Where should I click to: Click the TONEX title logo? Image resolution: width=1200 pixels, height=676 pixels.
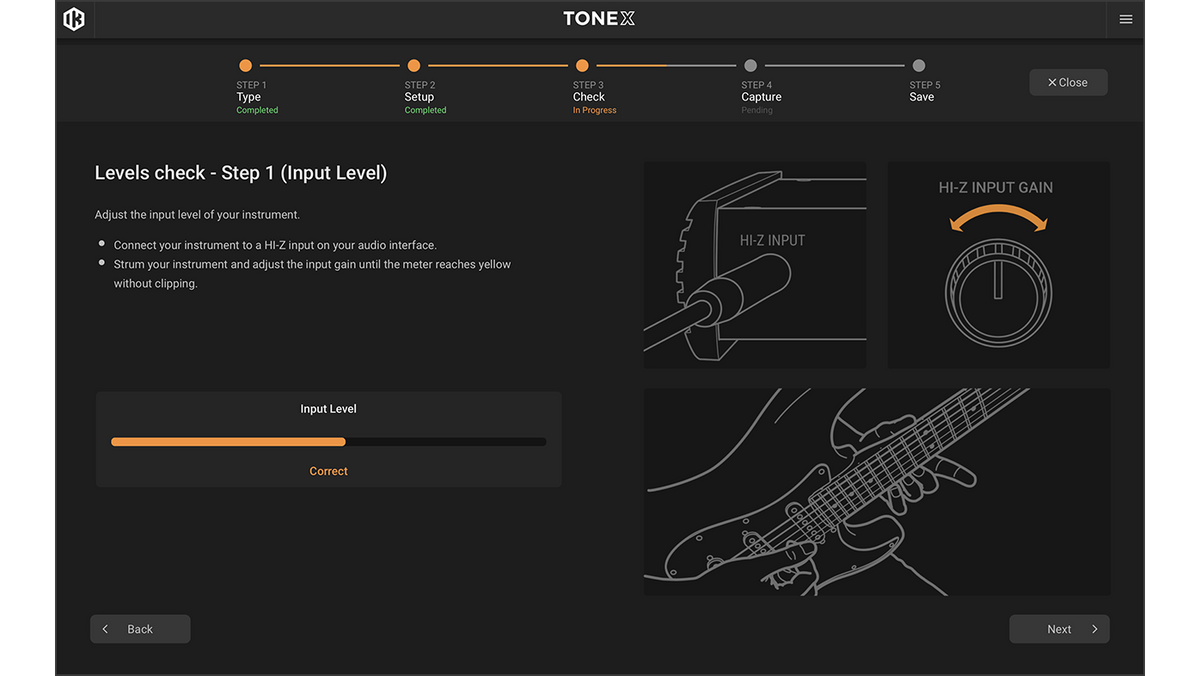[x=599, y=19]
